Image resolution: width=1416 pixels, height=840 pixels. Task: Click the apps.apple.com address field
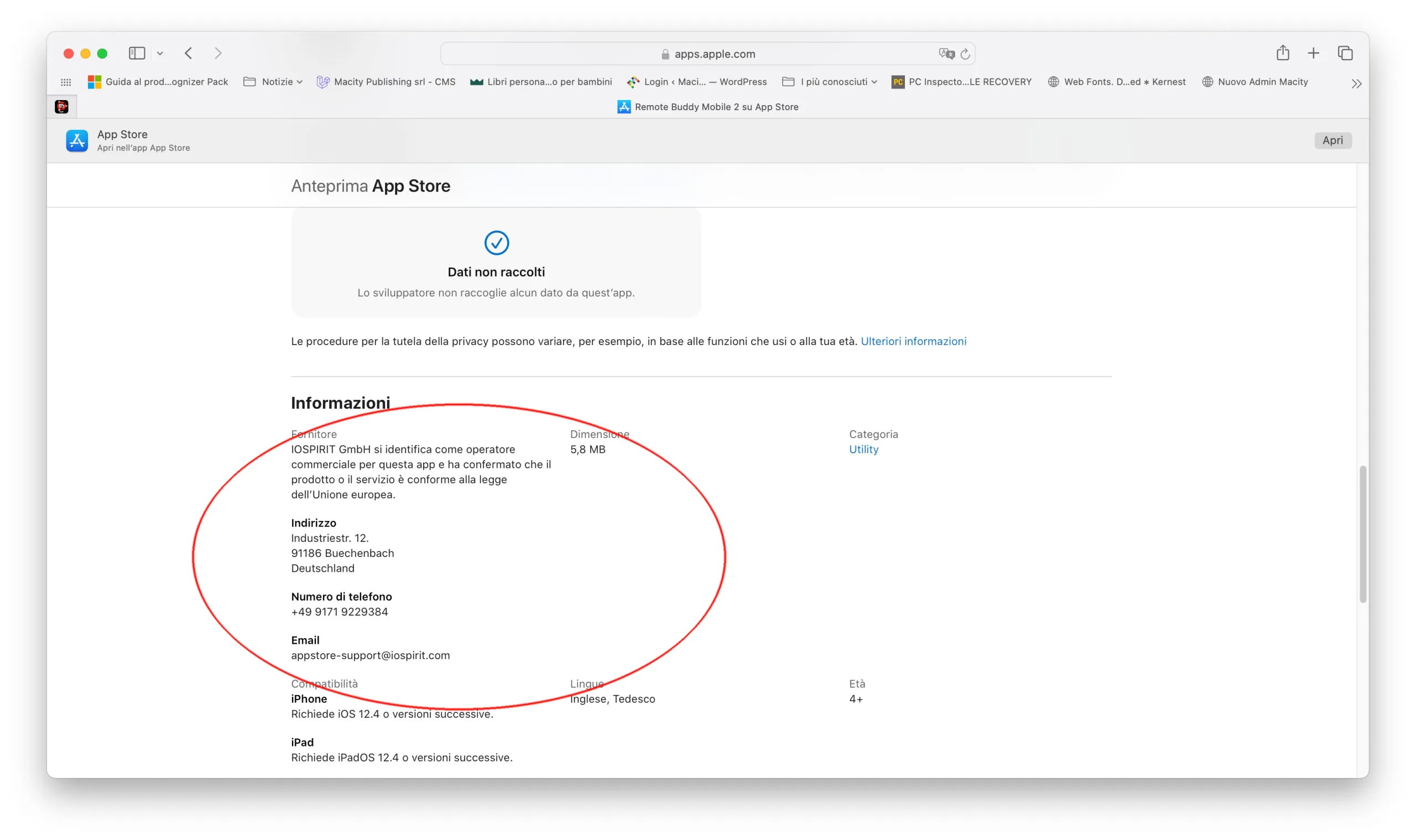[x=707, y=54]
